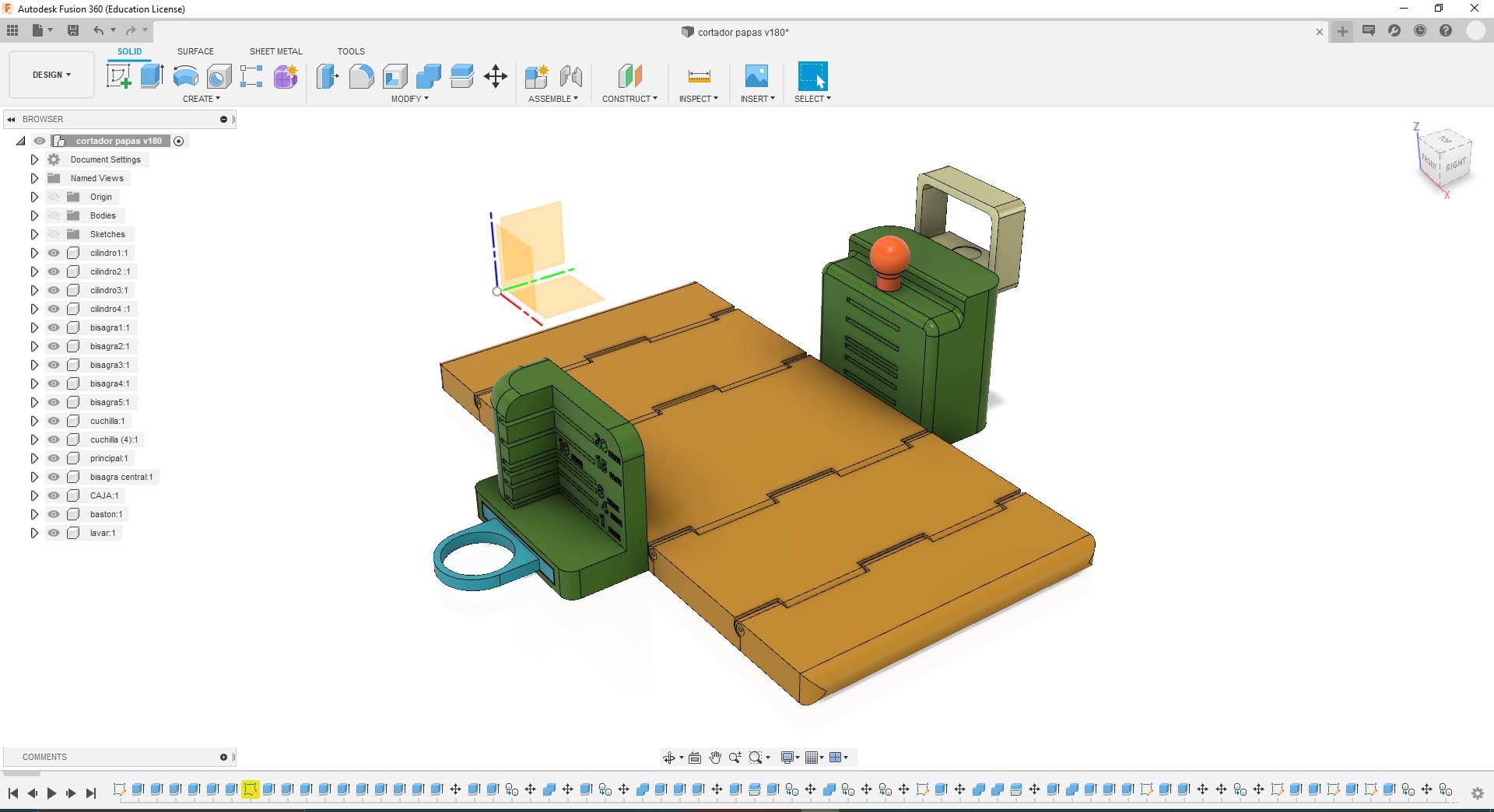Collapse the cortador papas v180 root node
This screenshot has width=1494, height=812.
click(21, 141)
